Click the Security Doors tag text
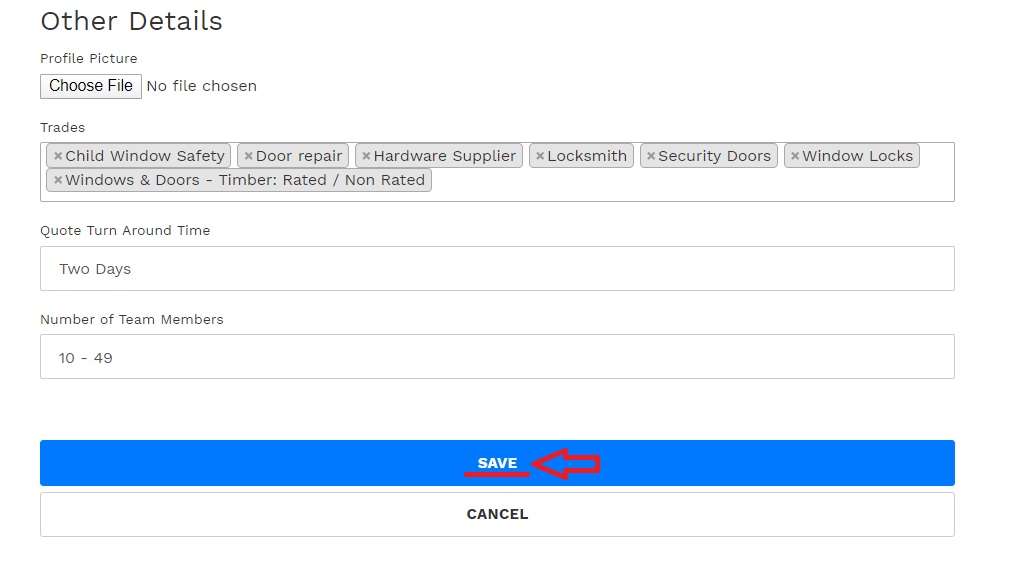 tap(714, 156)
